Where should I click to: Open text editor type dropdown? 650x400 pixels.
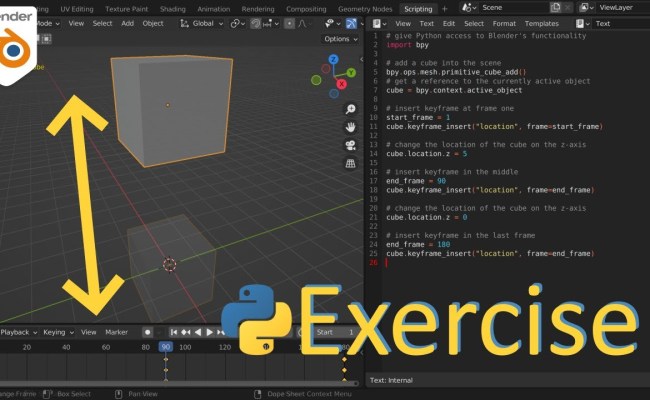tap(379, 24)
